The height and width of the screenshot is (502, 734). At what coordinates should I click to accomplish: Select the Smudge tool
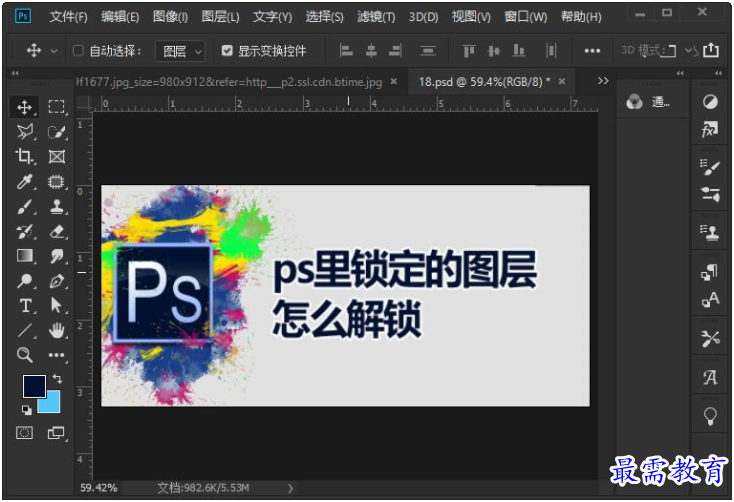tap(57, 256)
